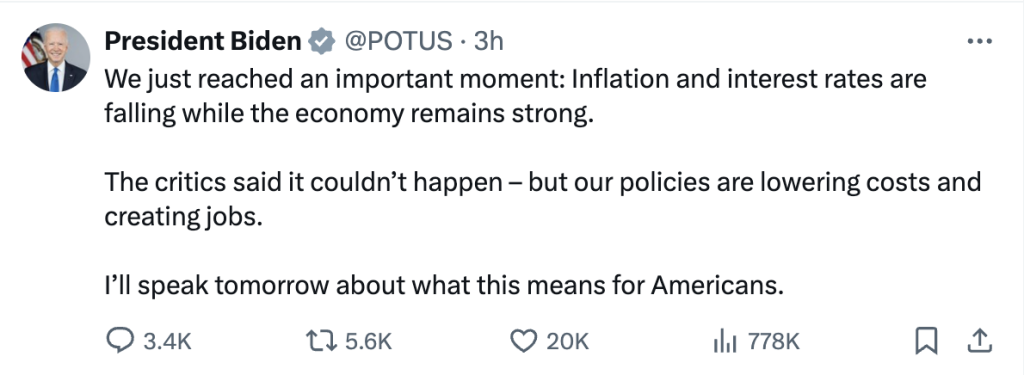Click the line starting "We just reached"
This screenshot has height=375, width=1024.
(515, 79)
